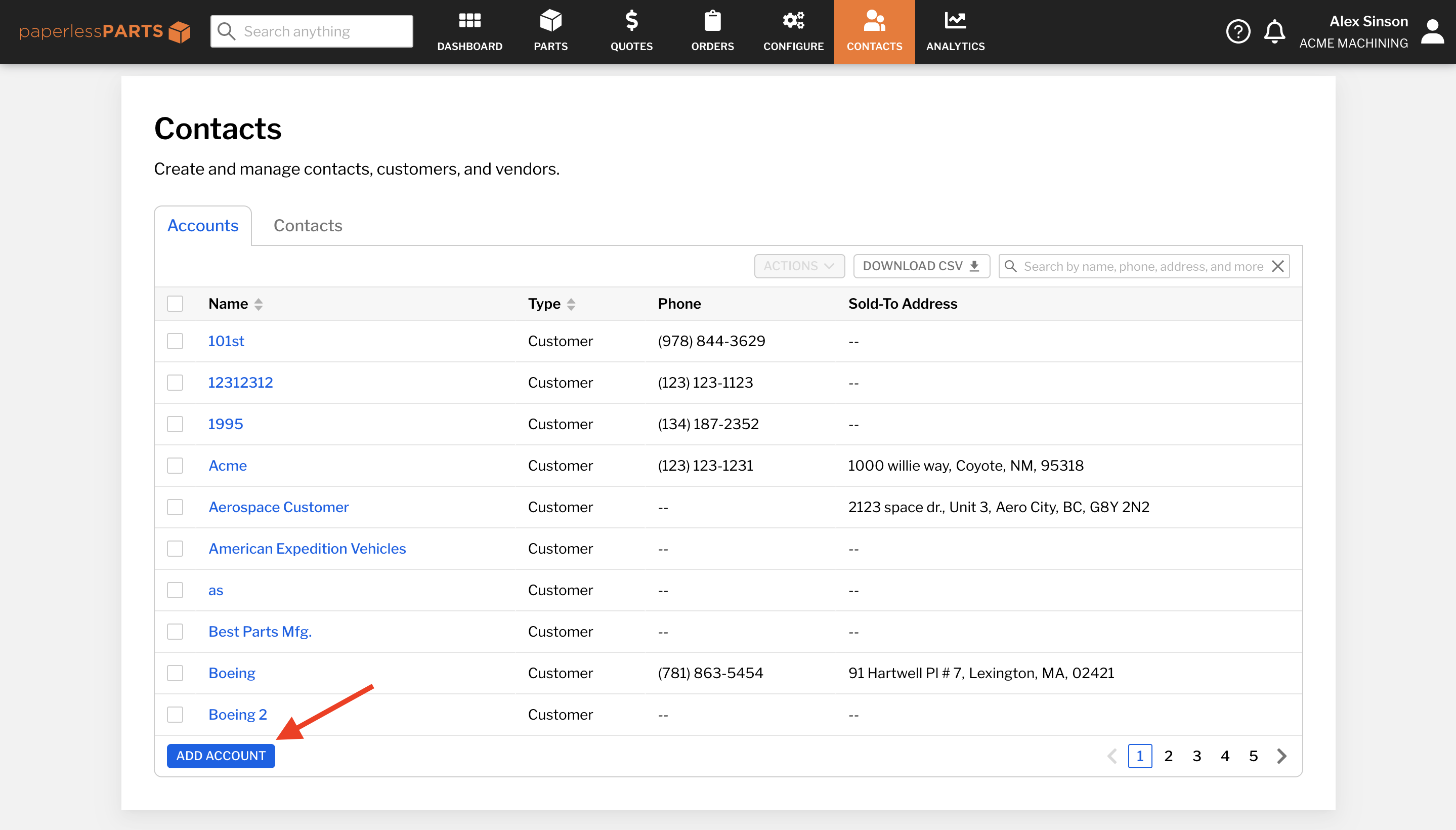Open the Dashboard grid icon
Screen dimensions: 1456x830
(469, 21)
